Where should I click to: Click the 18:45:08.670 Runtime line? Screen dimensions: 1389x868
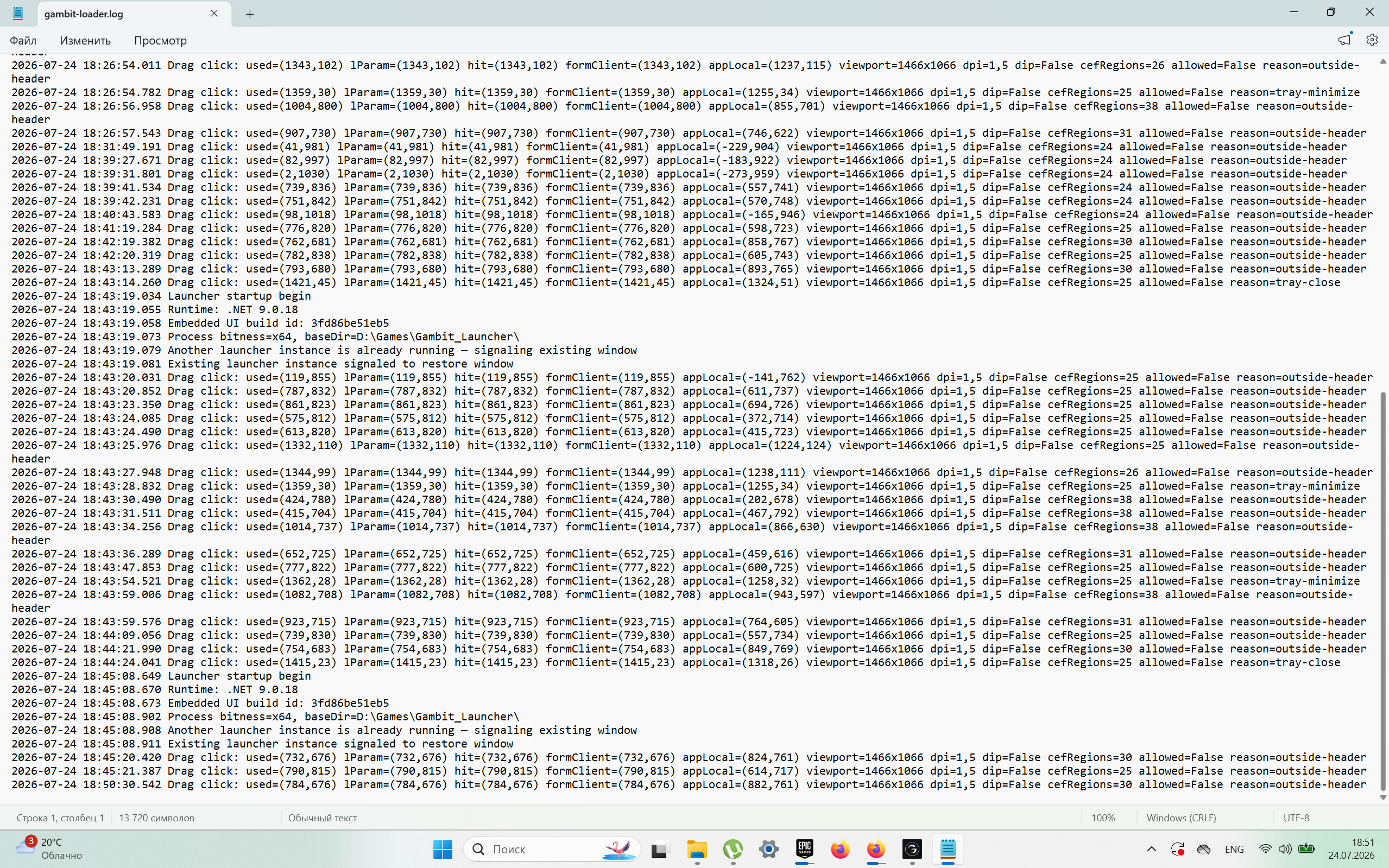coord(154,689)
